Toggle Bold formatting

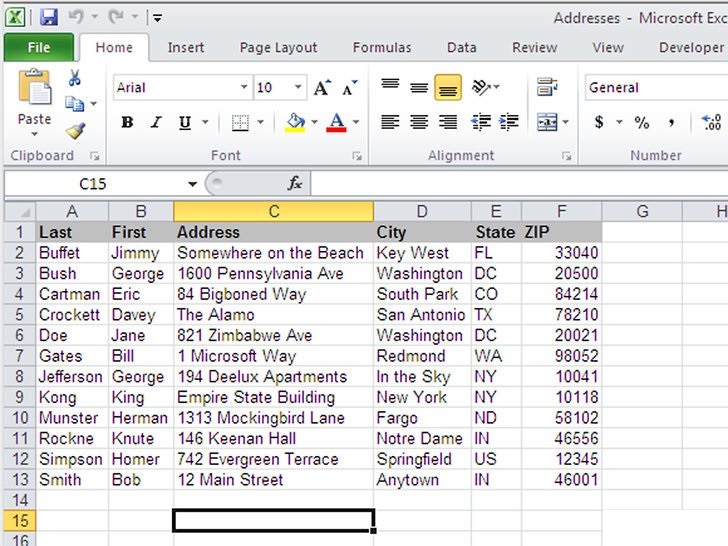127,123
